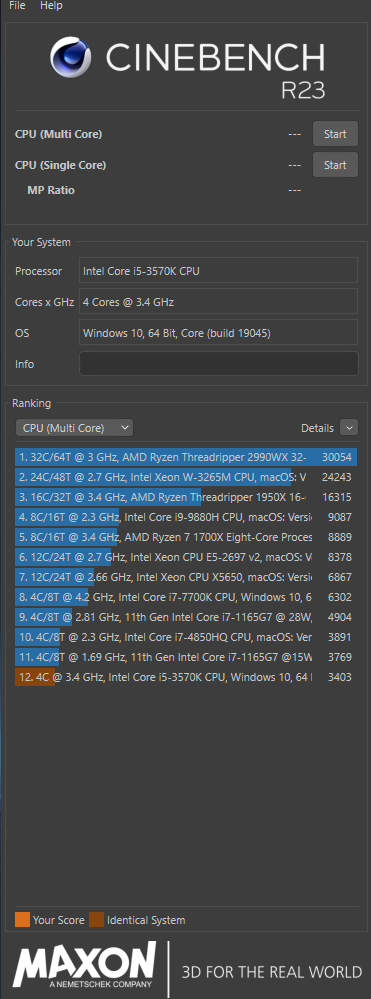Click the OS field showing Windows 10

pyautogui.click(x=218, y=333)
